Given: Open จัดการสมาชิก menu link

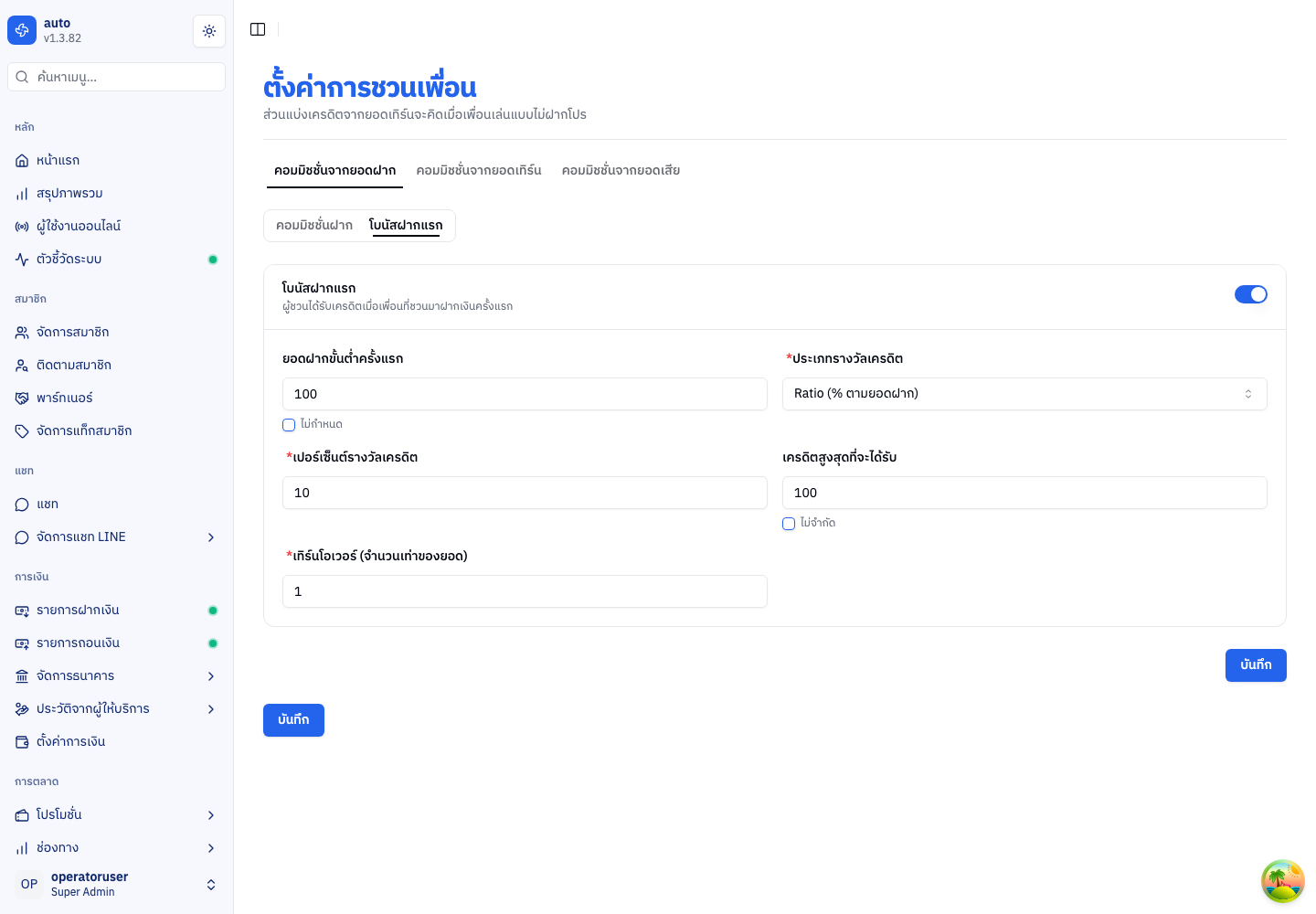Looking at the screenshot, I should click(x=117, y=333).
